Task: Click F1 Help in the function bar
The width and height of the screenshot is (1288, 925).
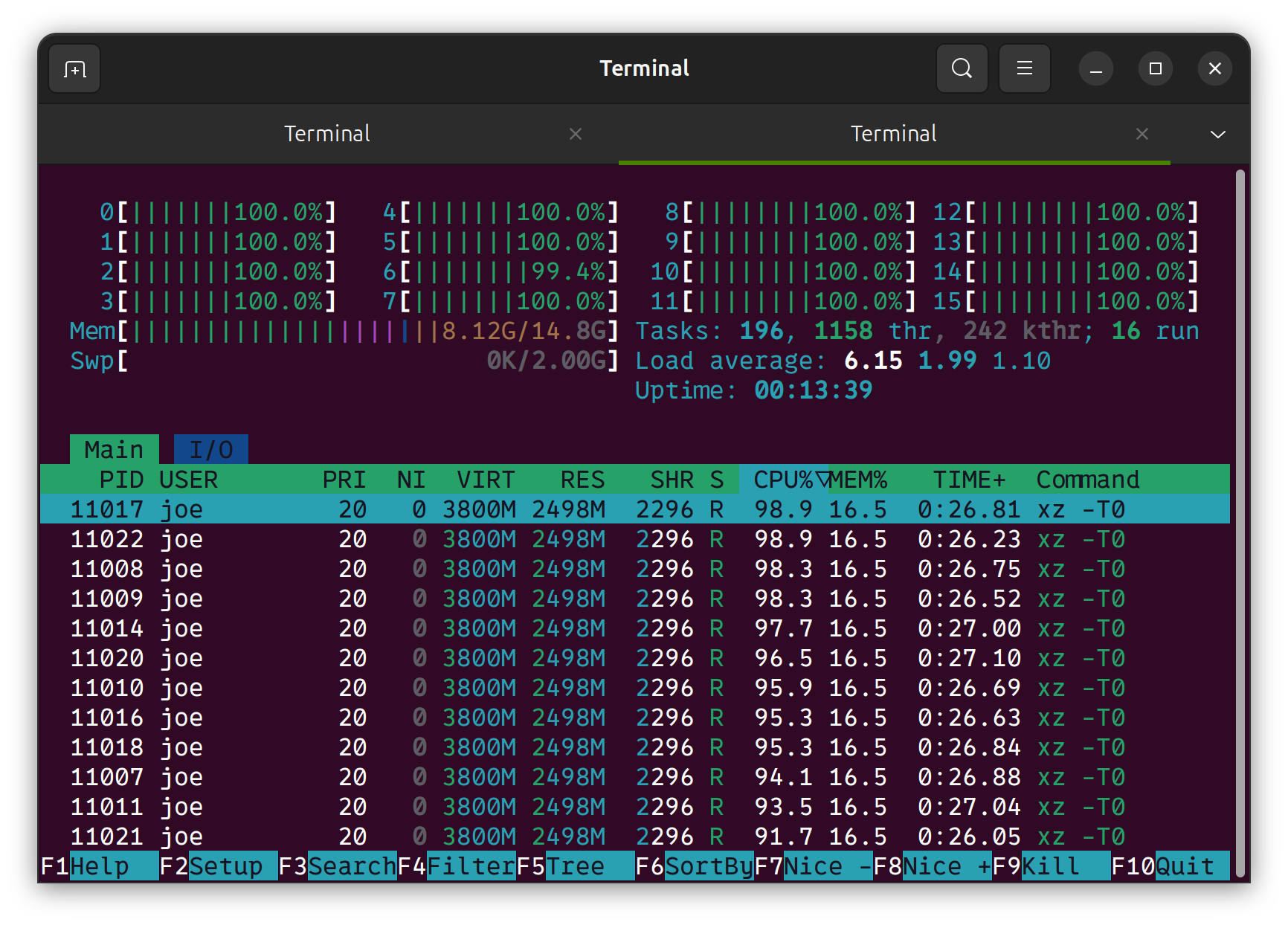Action: [100, 866]
